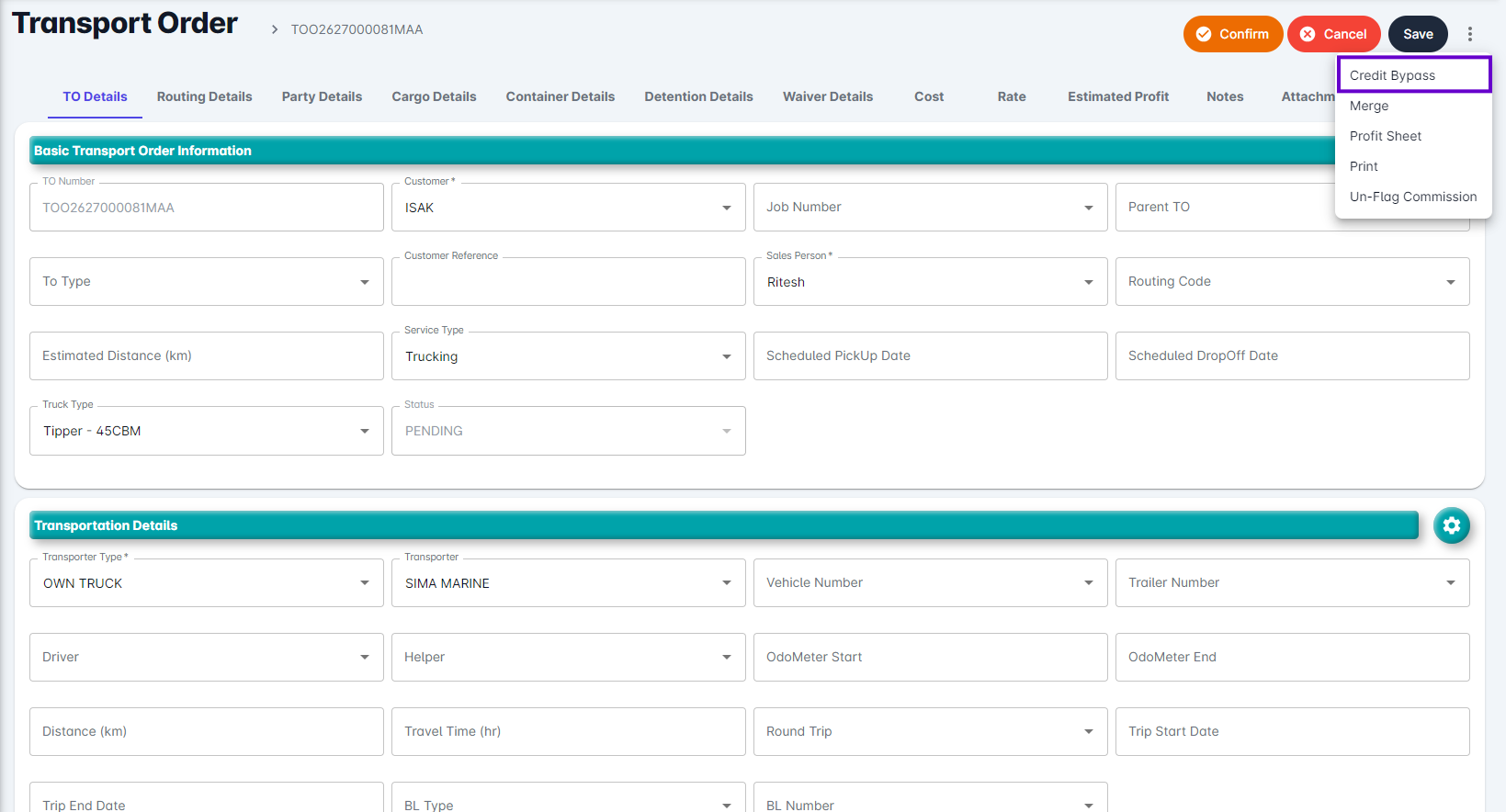Select Un-Flag Commission menu entry
Screen dimensions: 1506x812
(1412, 197)
